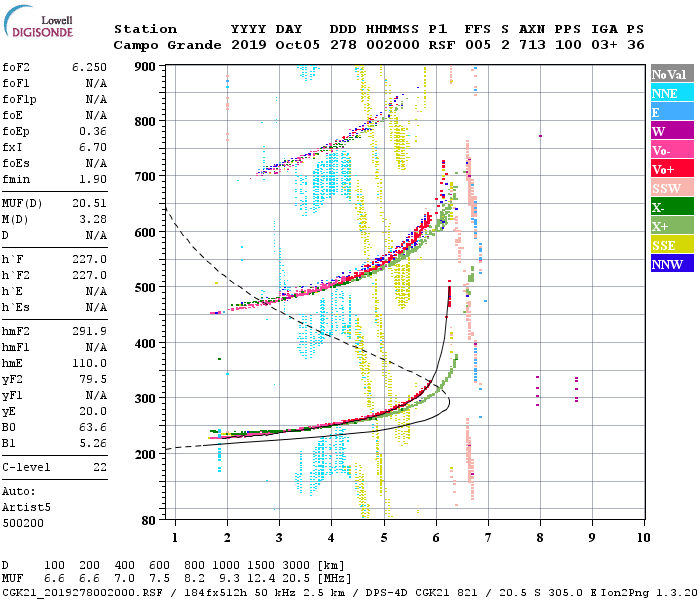Viewport: 700px width, 600px height.
Task: Click the Artist5 scaler label
Action: pyautogui.click(x=26, y=508)
